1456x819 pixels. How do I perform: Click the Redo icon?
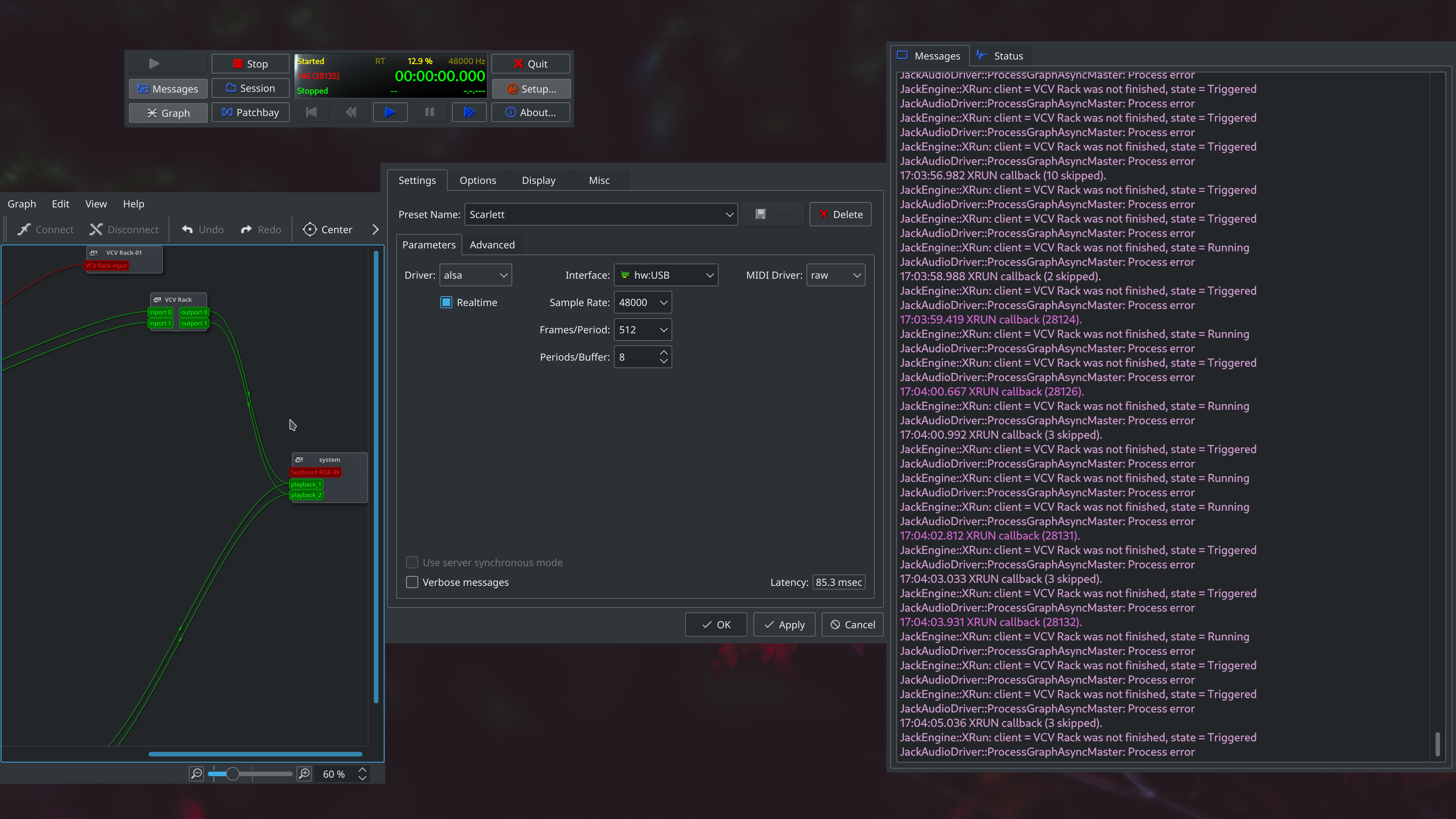tap(260, 229)
